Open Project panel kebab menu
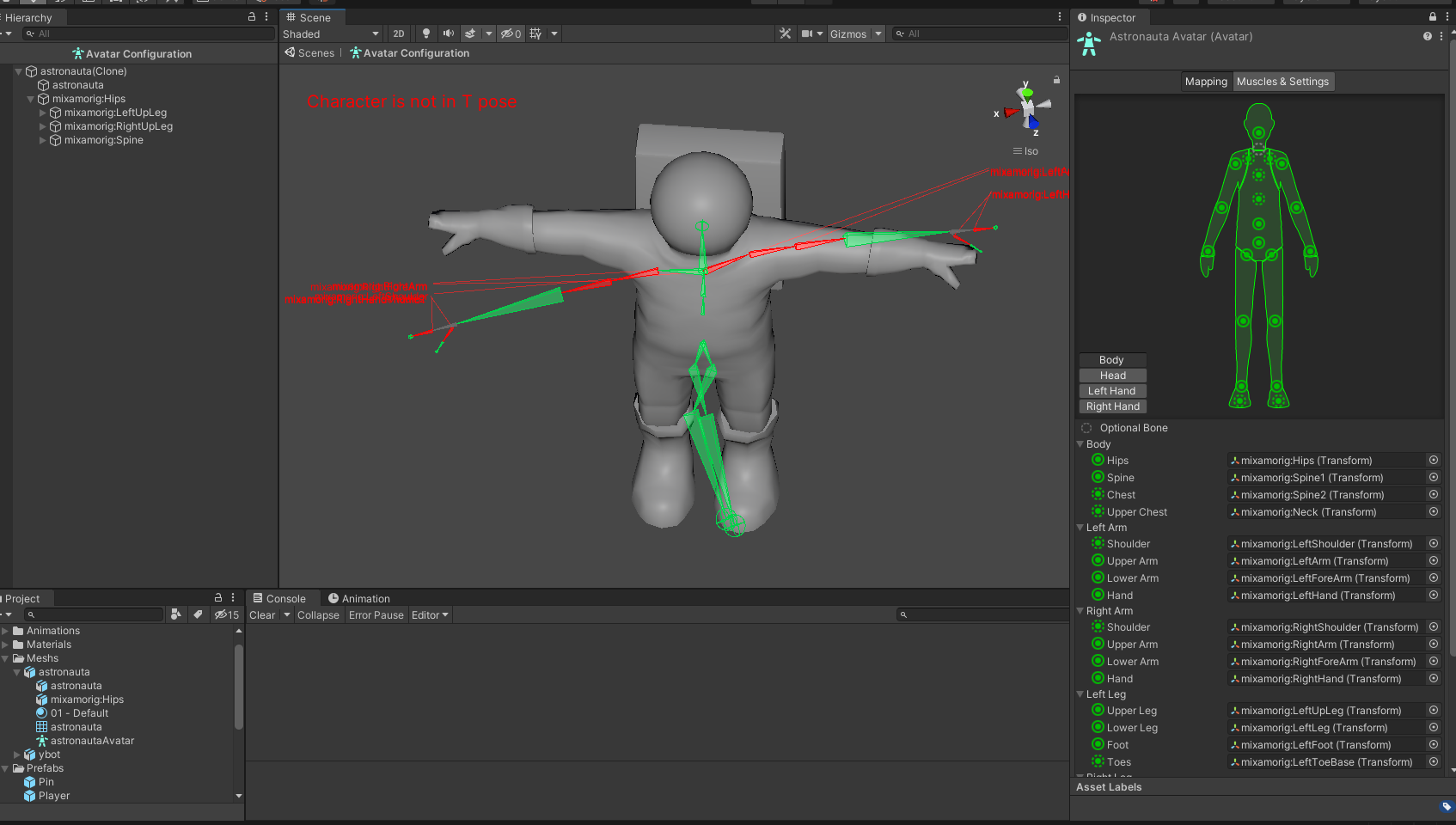 233,597
